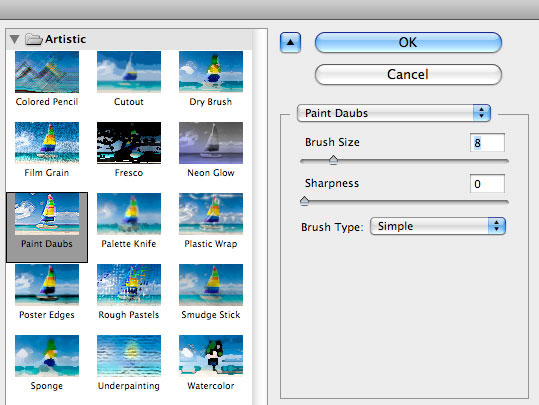539x405 pixels.
Task: Collapse the Artistic folder triangle
Action: tap(14, 39)
